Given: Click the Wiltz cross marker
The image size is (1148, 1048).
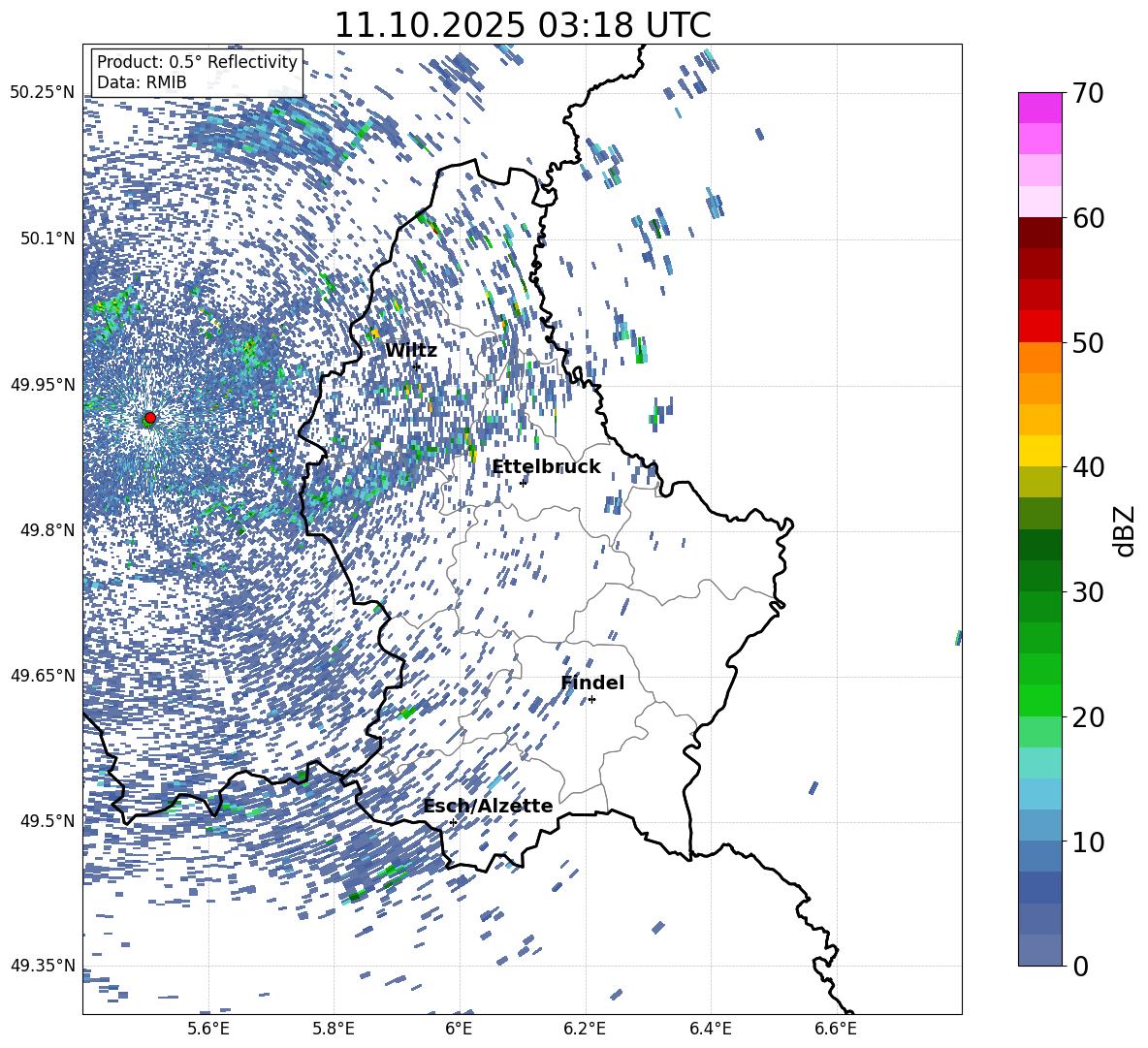Looking at the screenshot, I should (x=417, y=366).
